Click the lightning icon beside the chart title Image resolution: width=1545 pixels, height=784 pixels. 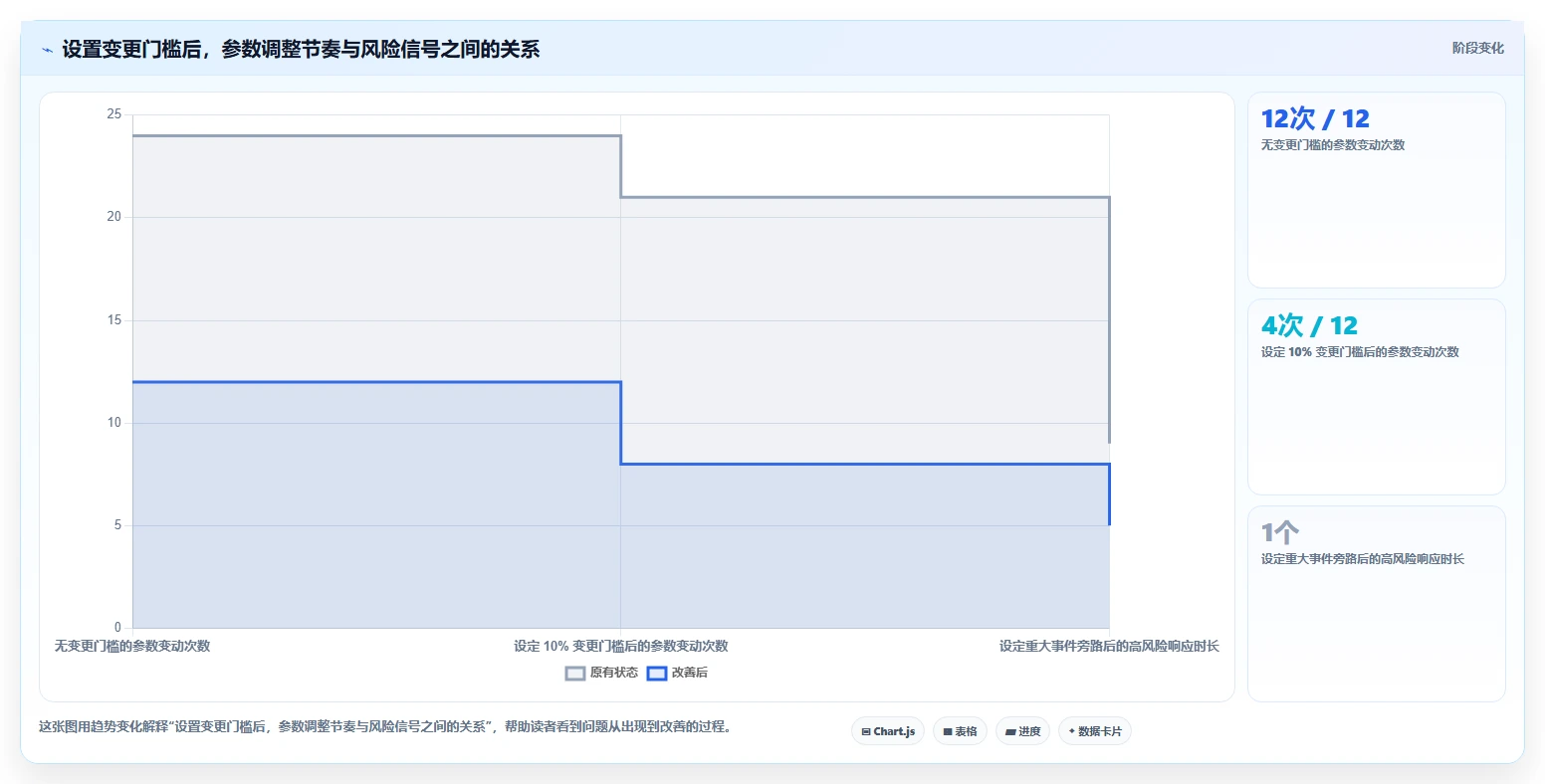(x=47, y=50)
